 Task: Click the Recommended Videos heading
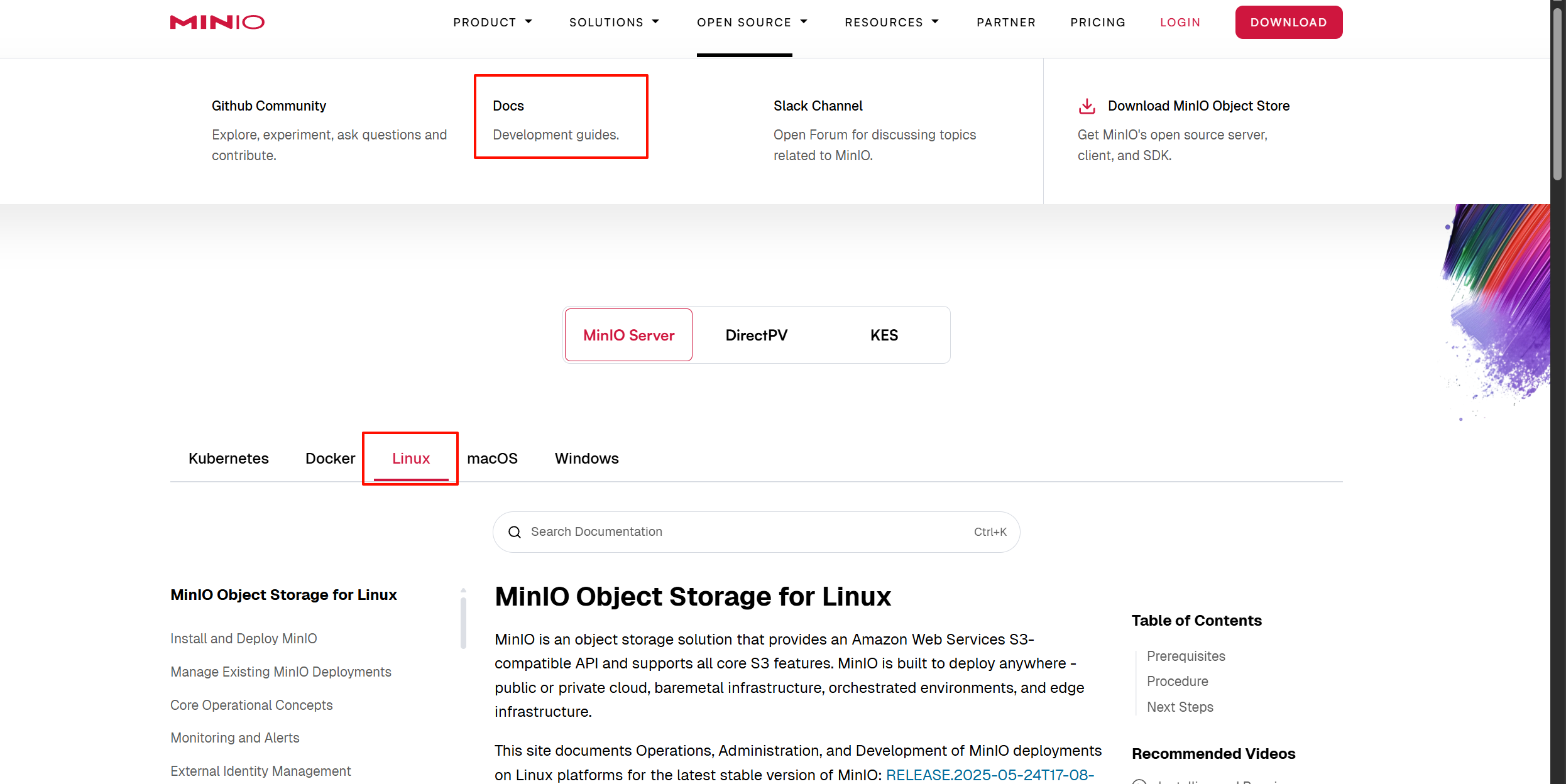click(1213, 754)
